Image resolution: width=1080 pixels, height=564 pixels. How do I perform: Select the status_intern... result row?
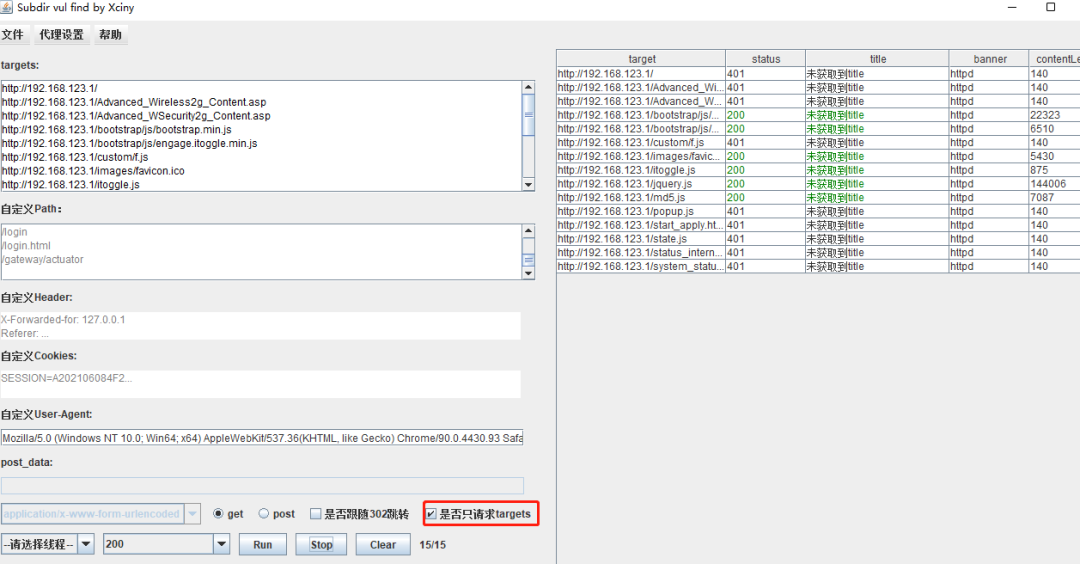[818, 253]
